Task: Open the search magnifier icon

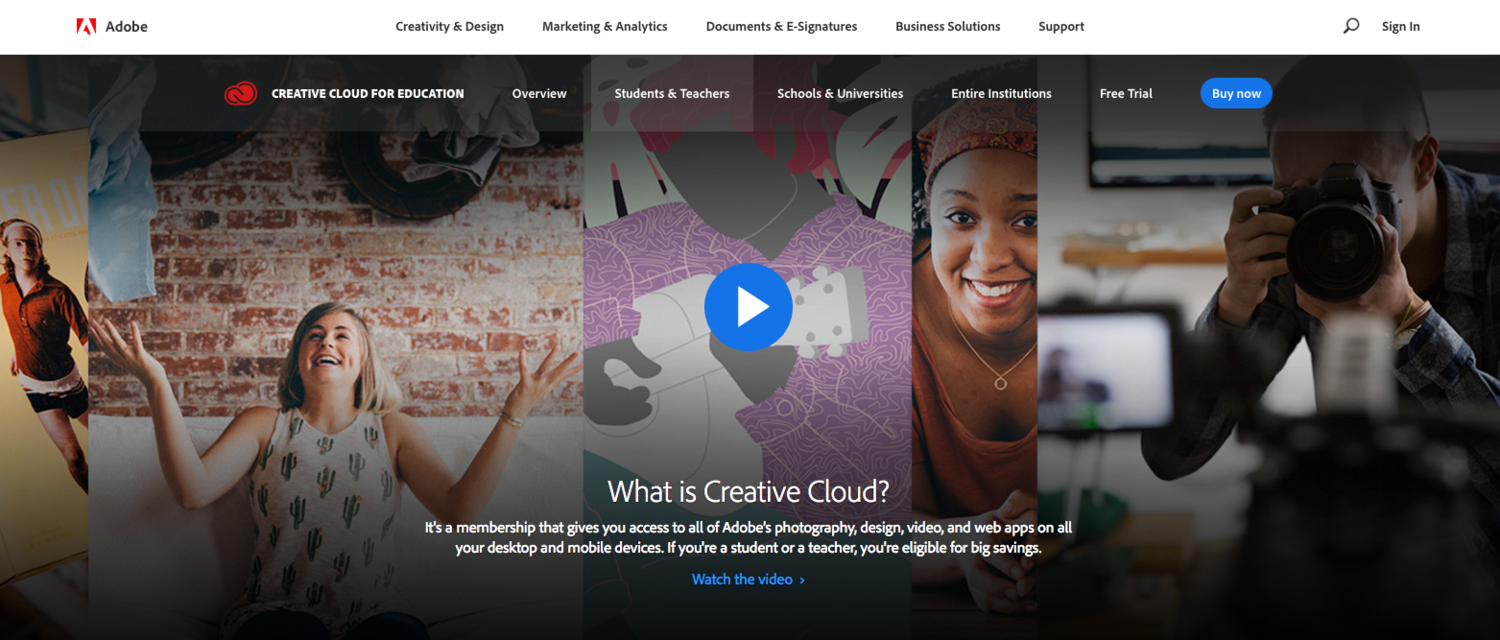Action: tap(1351, 26)
